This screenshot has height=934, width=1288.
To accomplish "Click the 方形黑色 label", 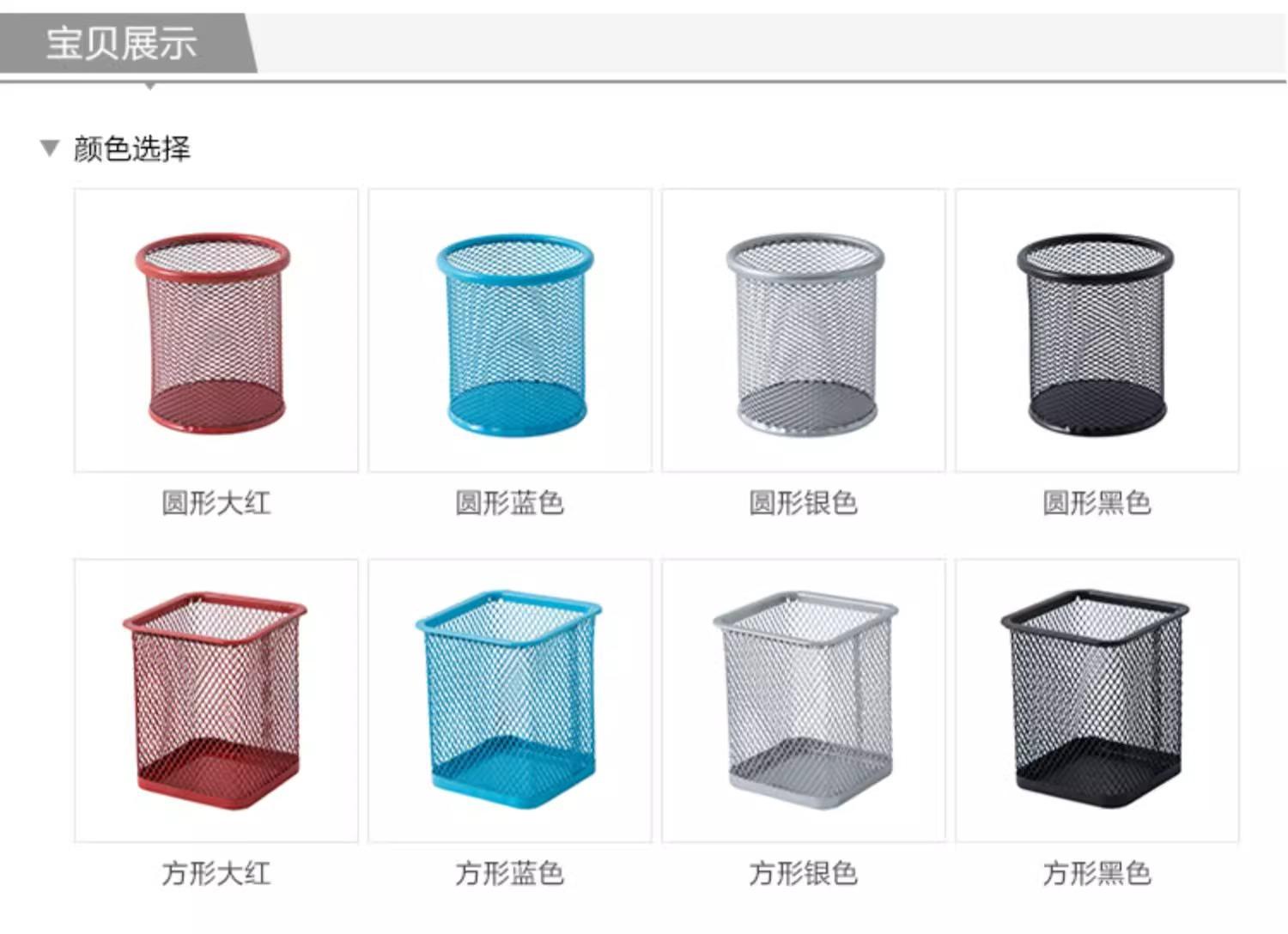I will tap(1097, 874).
